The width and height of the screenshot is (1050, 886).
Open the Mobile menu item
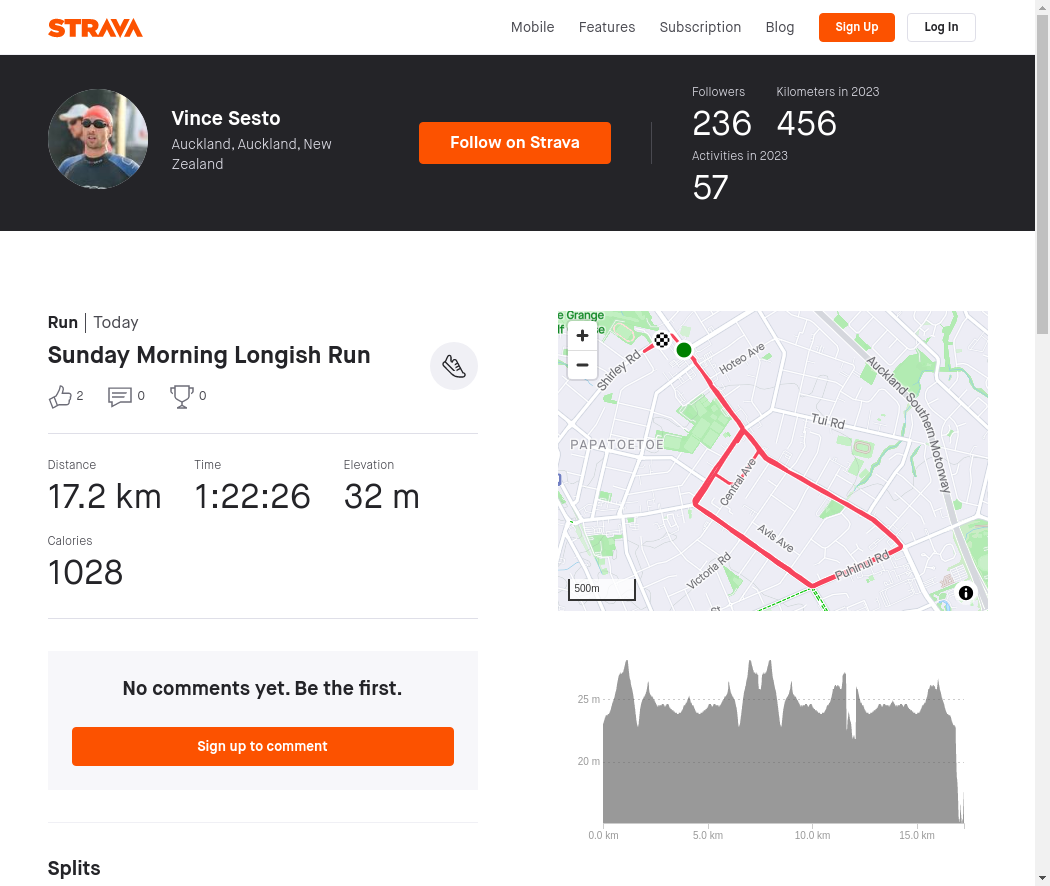(532, 27)
